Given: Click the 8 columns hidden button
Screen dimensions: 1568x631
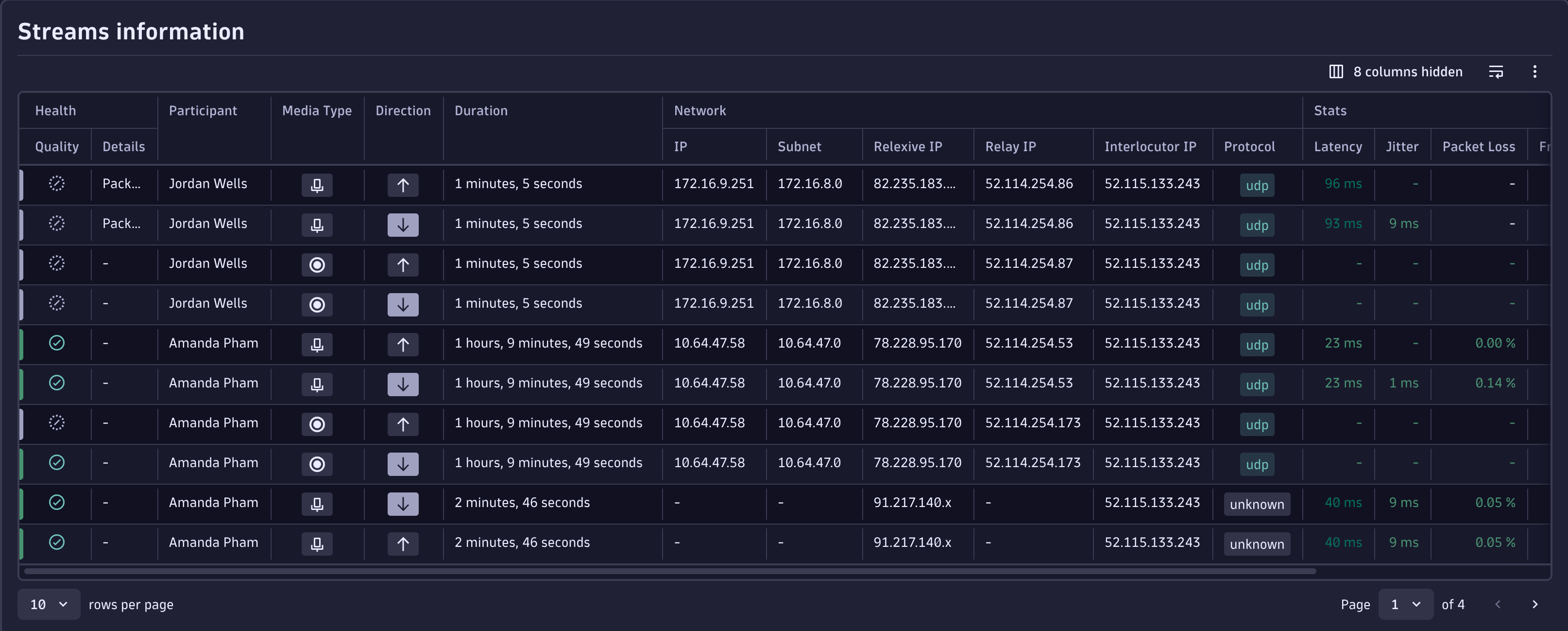Looking at the screenshot, I should click(1407, 72).
